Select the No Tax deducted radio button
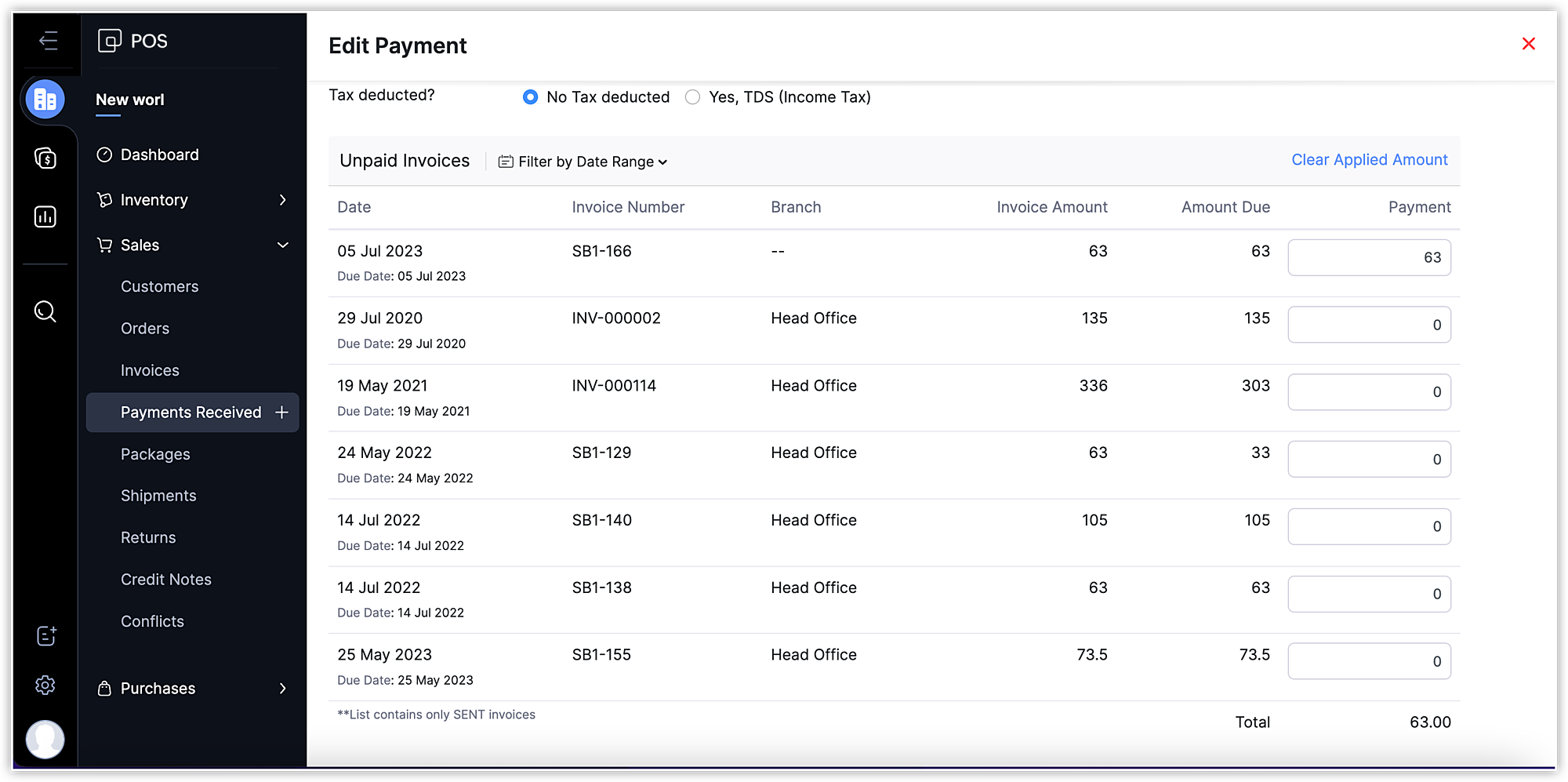The height and width of the screenshot is (782, 1568). coord(531,97)
